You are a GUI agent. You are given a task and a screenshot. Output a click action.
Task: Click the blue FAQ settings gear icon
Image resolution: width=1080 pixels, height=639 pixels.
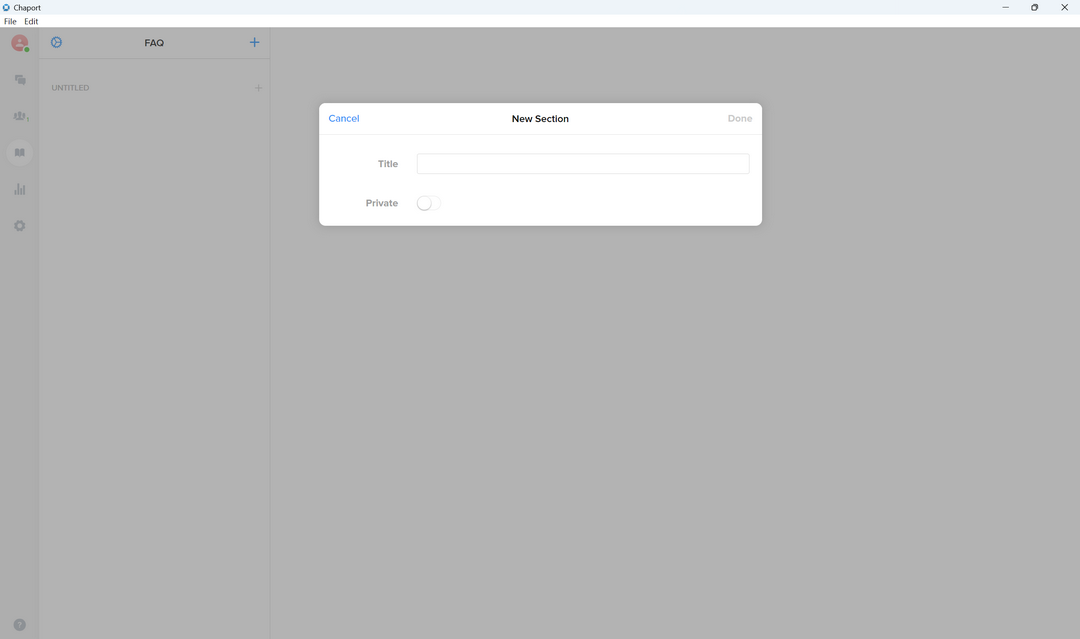click(x=56, y=42)
